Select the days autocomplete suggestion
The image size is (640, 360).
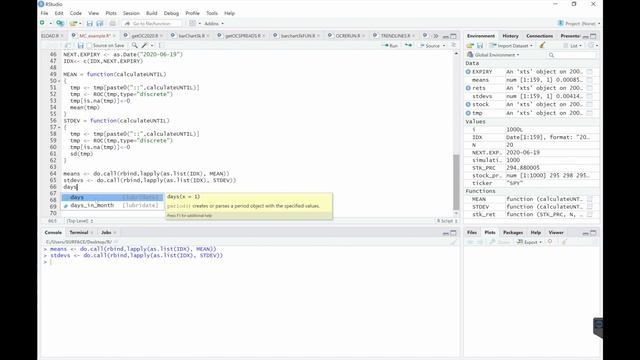coord(112,197)
